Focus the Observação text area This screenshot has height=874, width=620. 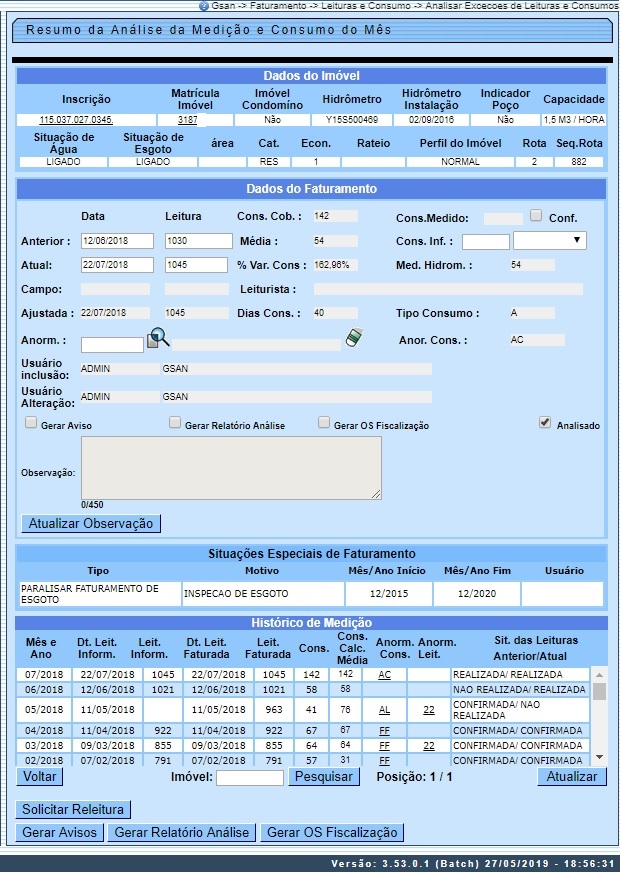click(231, 467)
